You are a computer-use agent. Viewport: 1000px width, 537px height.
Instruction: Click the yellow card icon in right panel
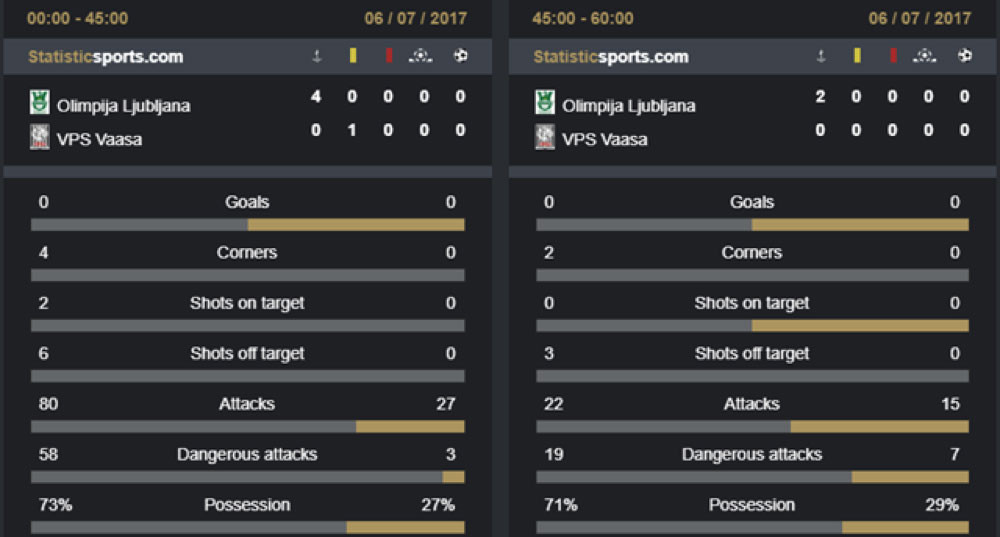pyautogui.click(x=857, y=55)
